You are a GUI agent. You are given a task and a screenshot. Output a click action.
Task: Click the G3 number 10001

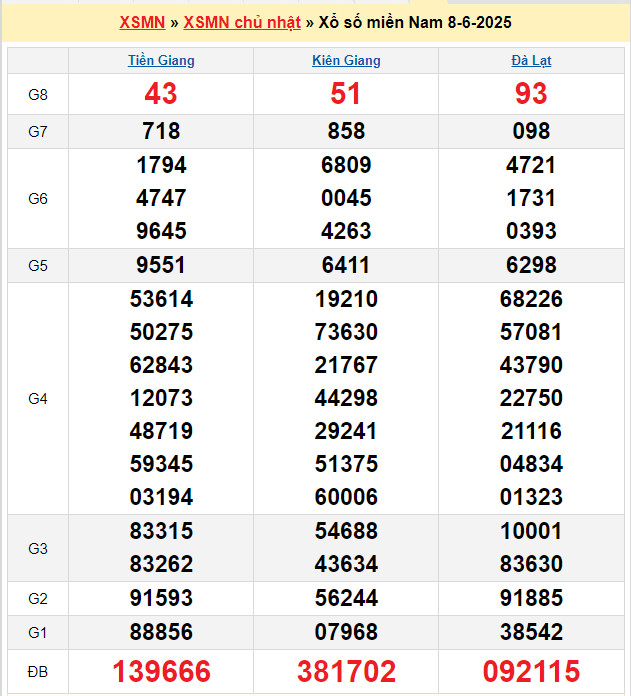531,531
